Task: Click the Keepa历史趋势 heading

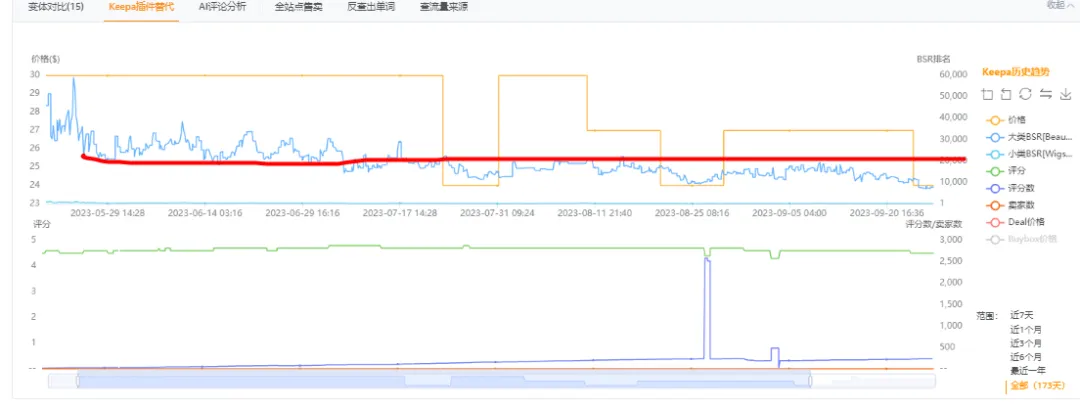Action: [1016, 72]
